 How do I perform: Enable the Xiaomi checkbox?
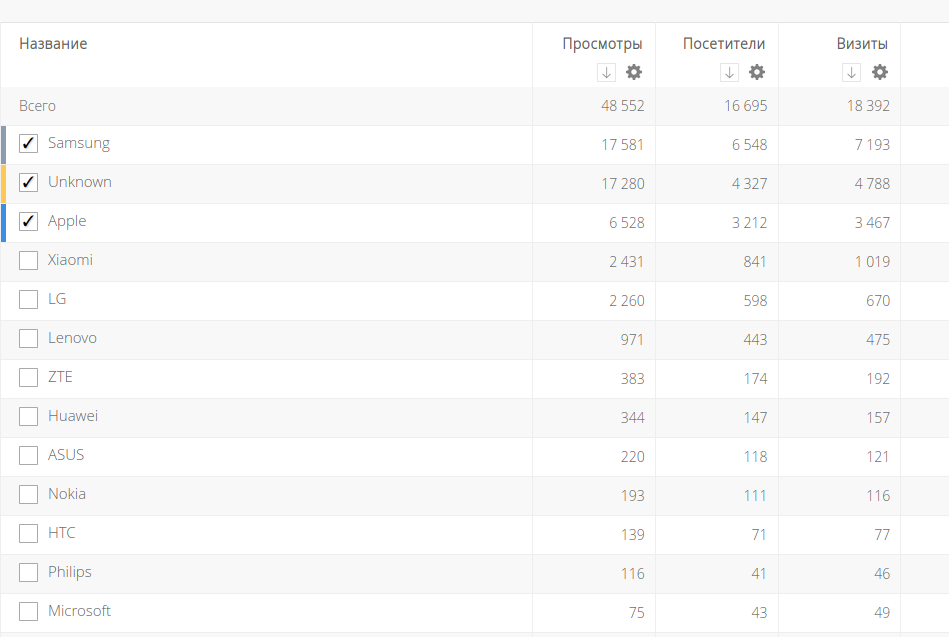click(29, 261)
